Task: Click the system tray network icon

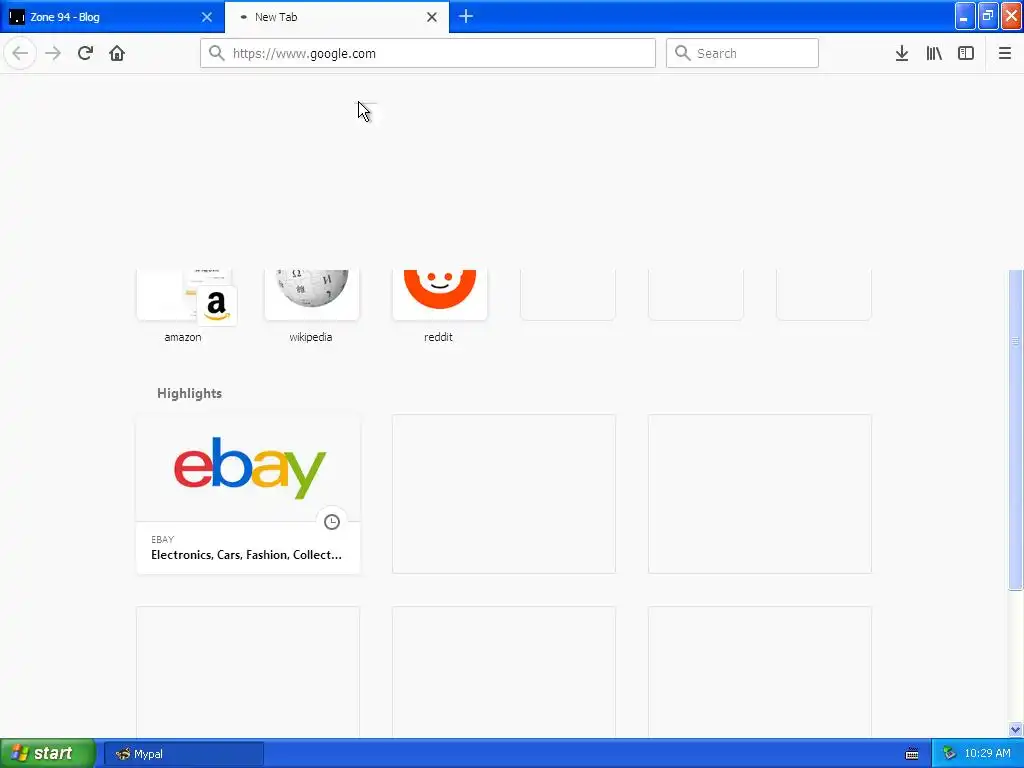Action: click(x=950, y=754)
